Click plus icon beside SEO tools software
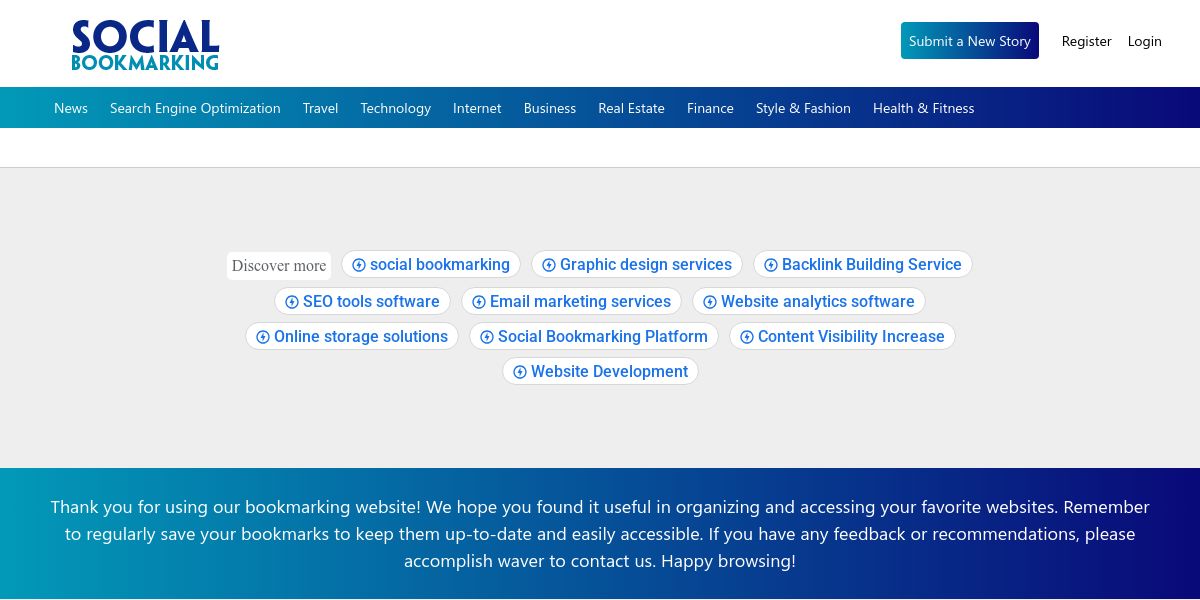 pyautogui.click(x=292, y=302)
